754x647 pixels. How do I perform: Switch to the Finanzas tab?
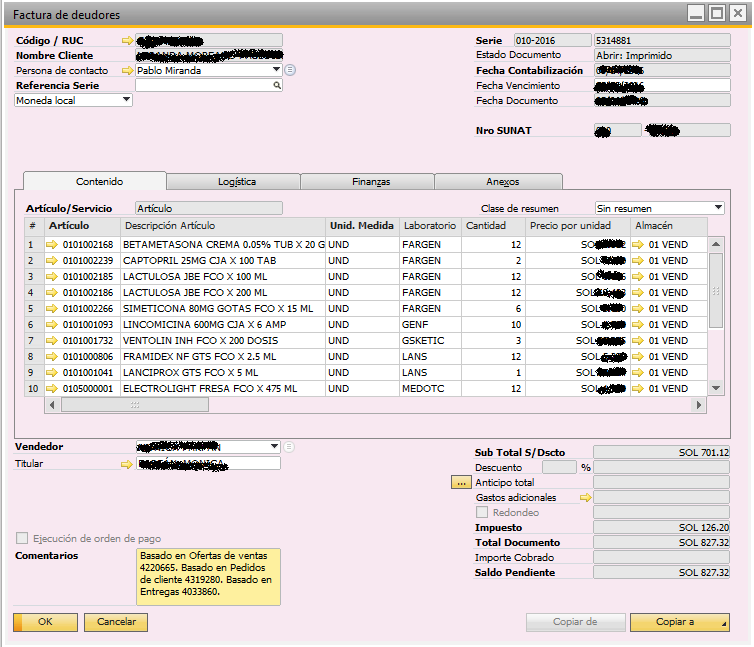(x=367, y=182)
